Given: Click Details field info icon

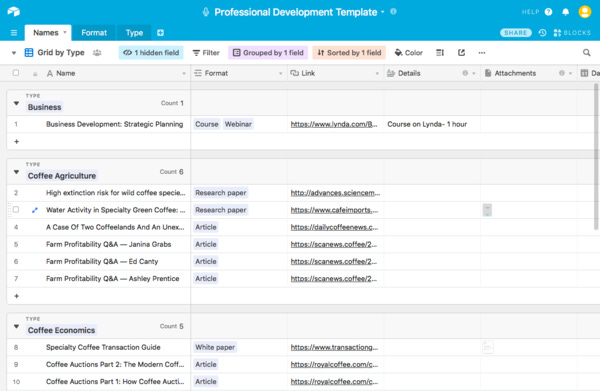Looking at the screenshot, I should pyautogui.click(x=465, y=73).
